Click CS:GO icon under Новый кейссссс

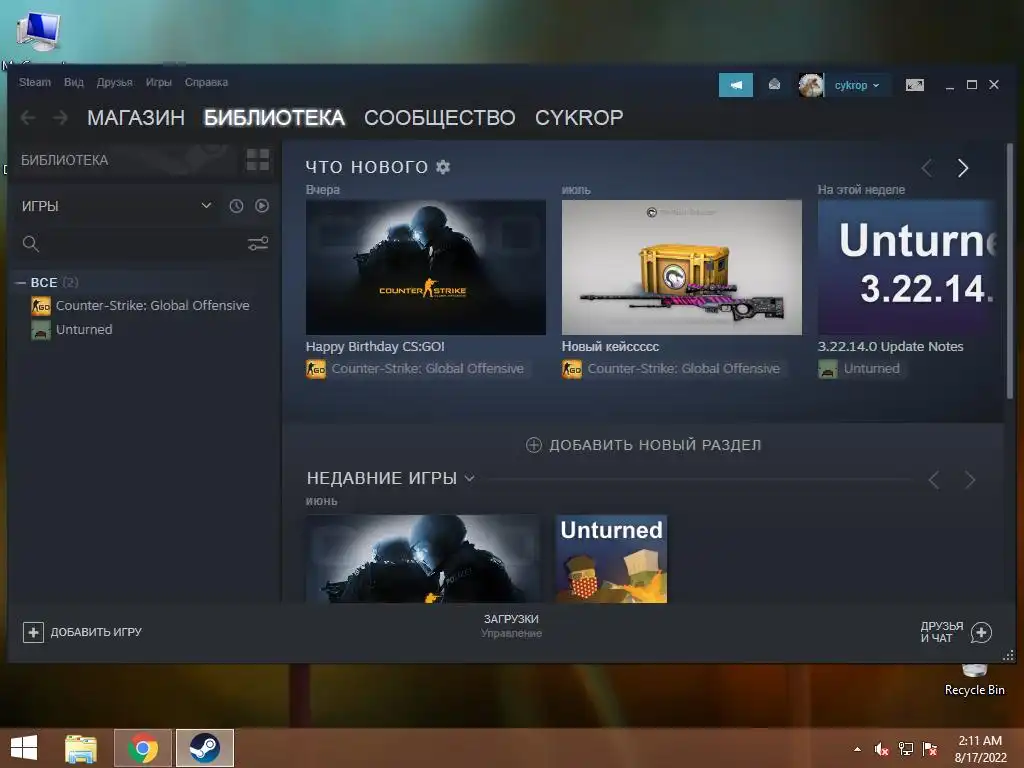571,369
